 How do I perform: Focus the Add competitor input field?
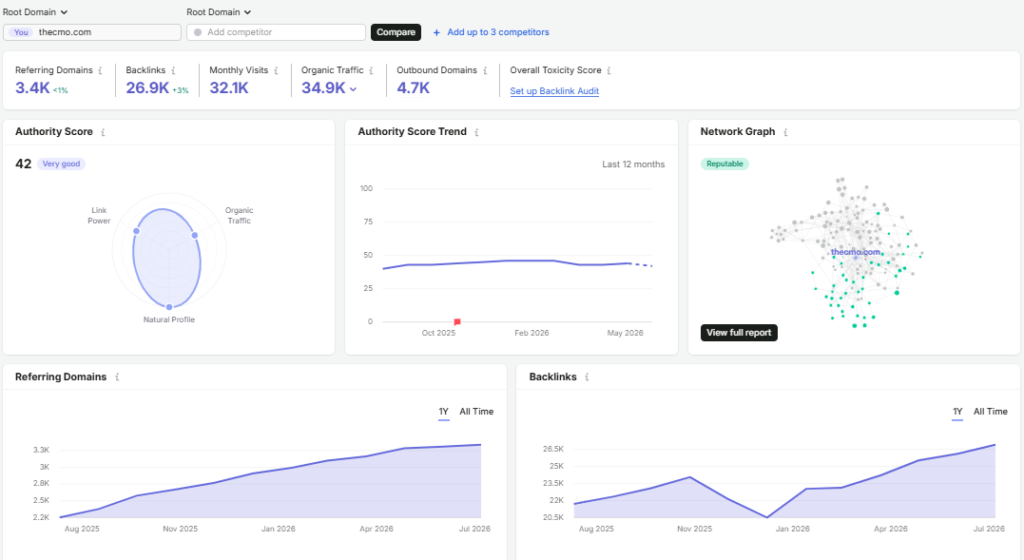tap(276, 32)
